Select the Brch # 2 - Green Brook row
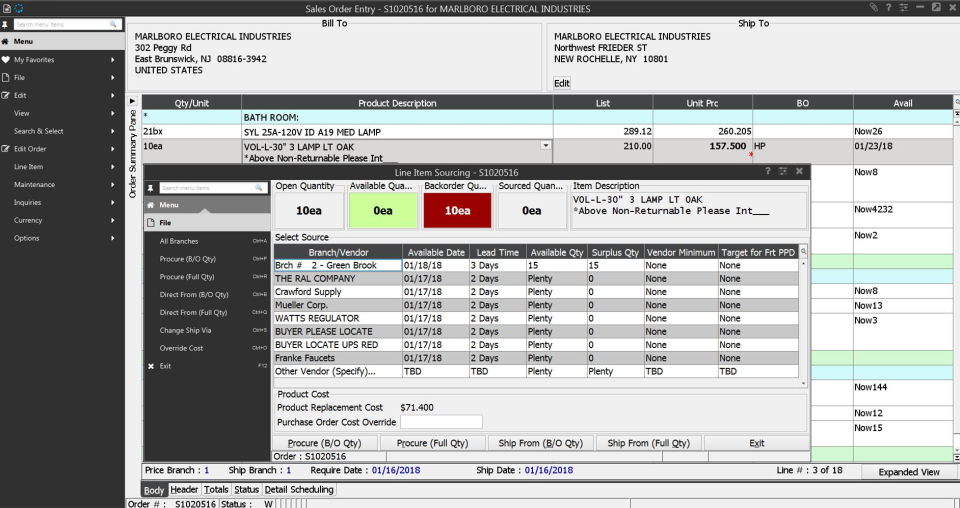960x508 pixels. pyautogui.click(x=536, y=265)
